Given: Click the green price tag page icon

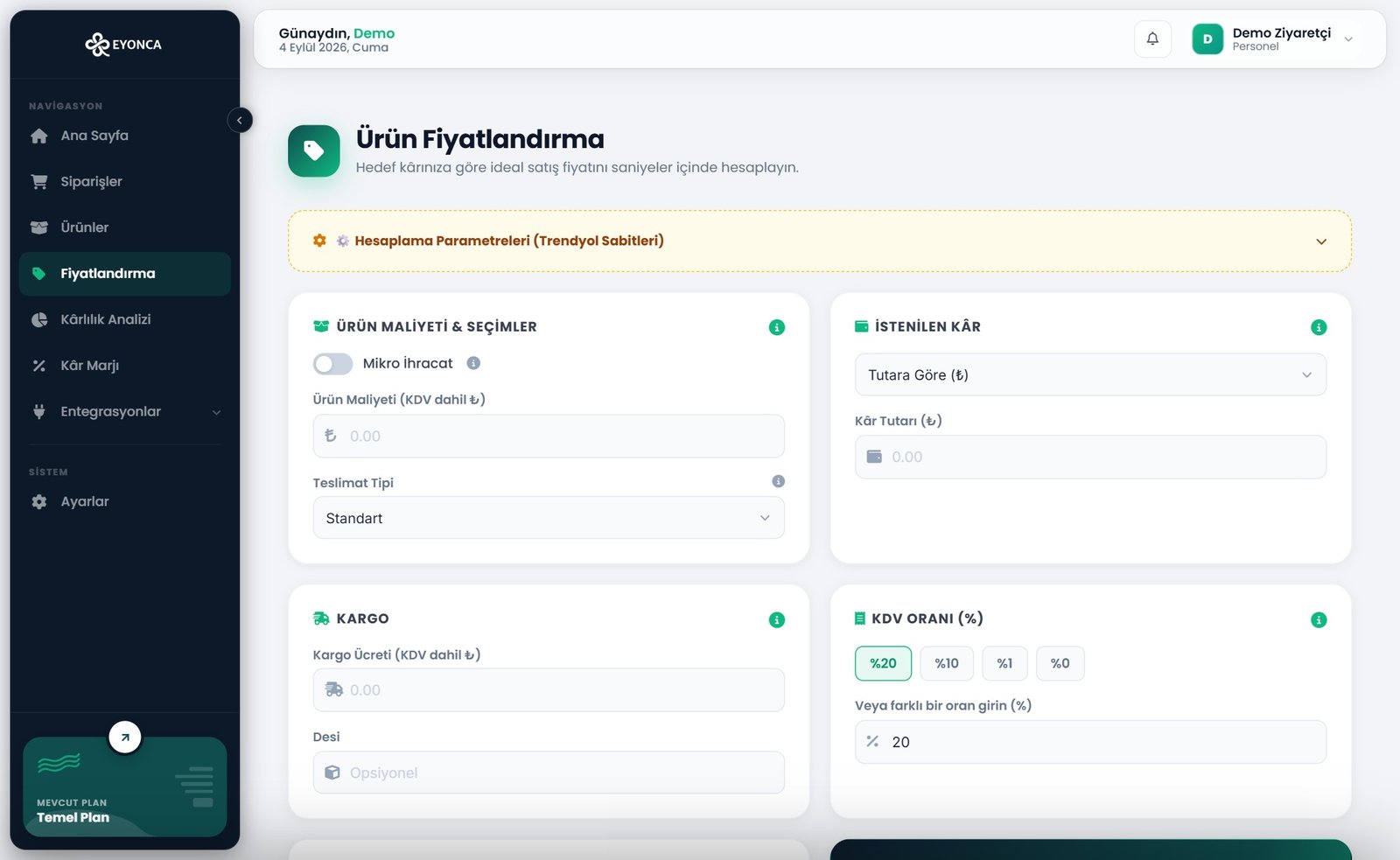Looking at the screenshot, I should [313, 151].
